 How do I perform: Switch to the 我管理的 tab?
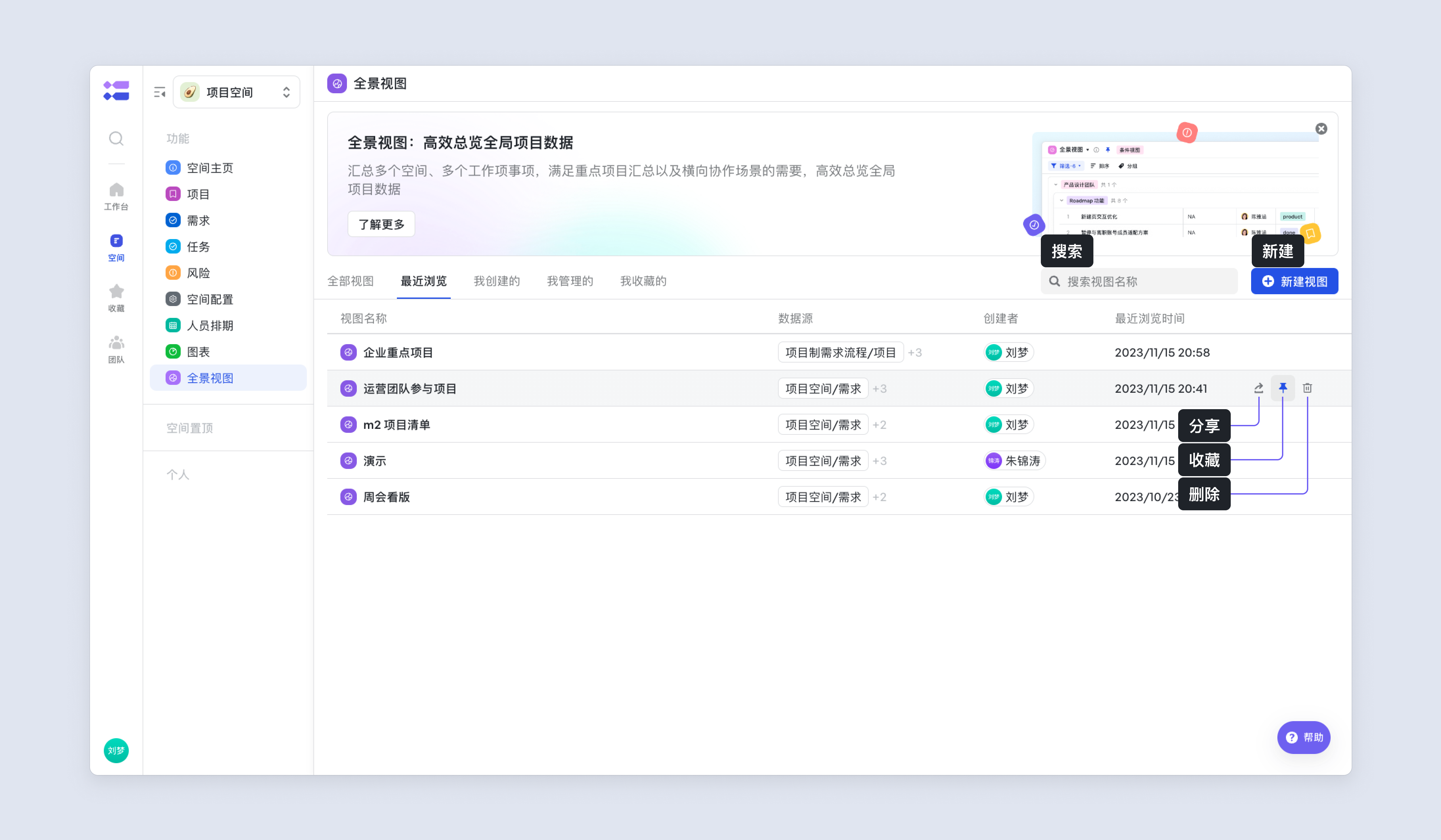pyautogui.click(x=570, y=280)
